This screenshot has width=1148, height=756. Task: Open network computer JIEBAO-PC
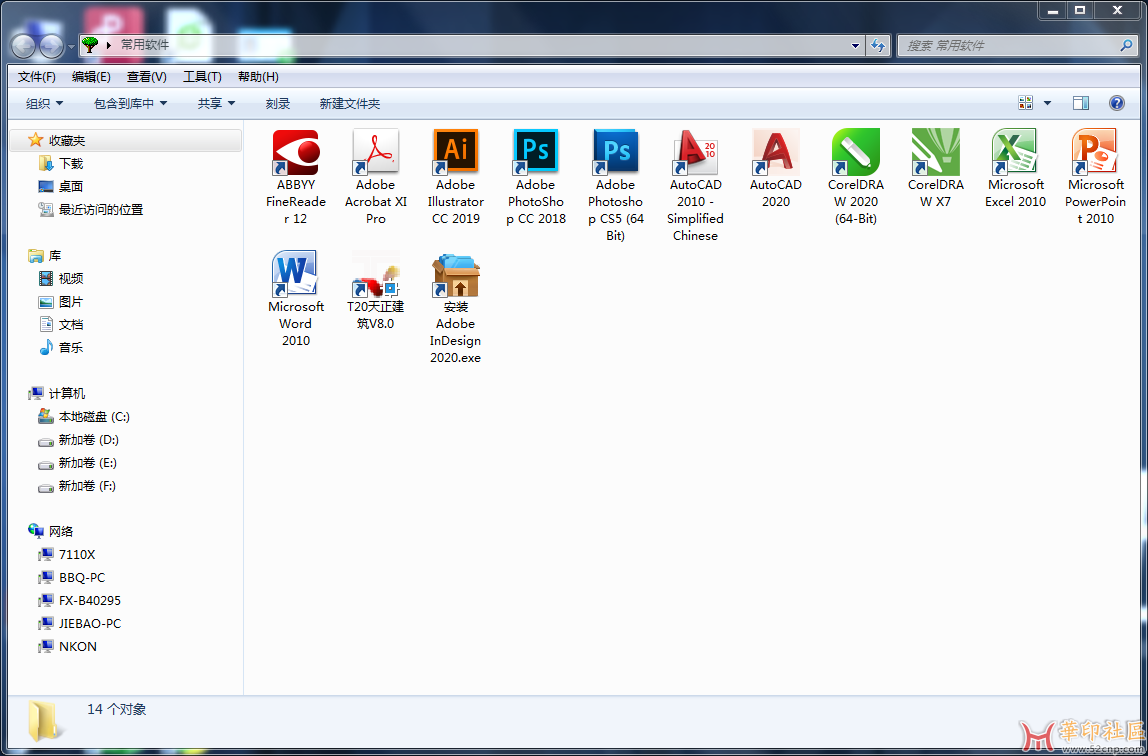pos(90,624)
